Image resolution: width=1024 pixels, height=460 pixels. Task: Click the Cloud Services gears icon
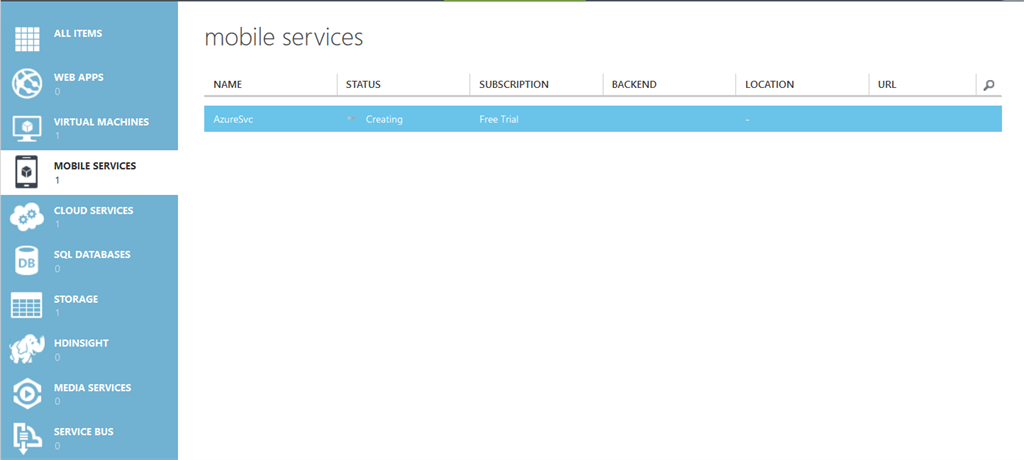(27, 217)
